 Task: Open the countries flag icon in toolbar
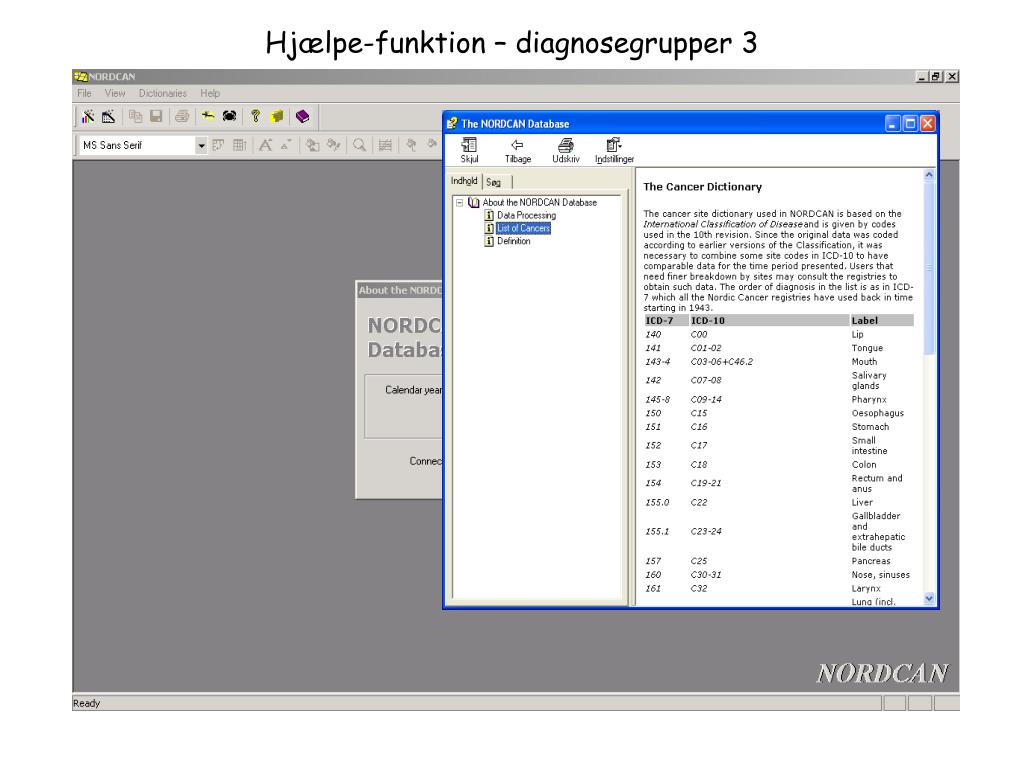[208, 116]
